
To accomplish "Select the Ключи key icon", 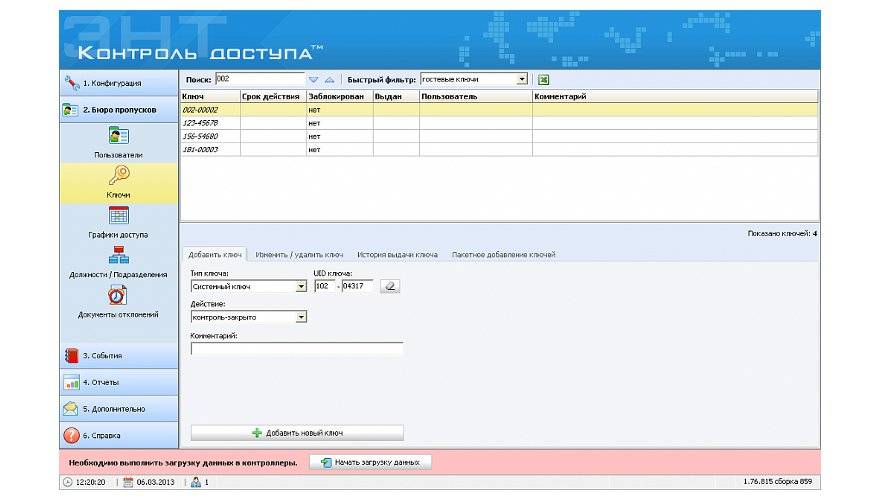I will [x=119, y=176].
